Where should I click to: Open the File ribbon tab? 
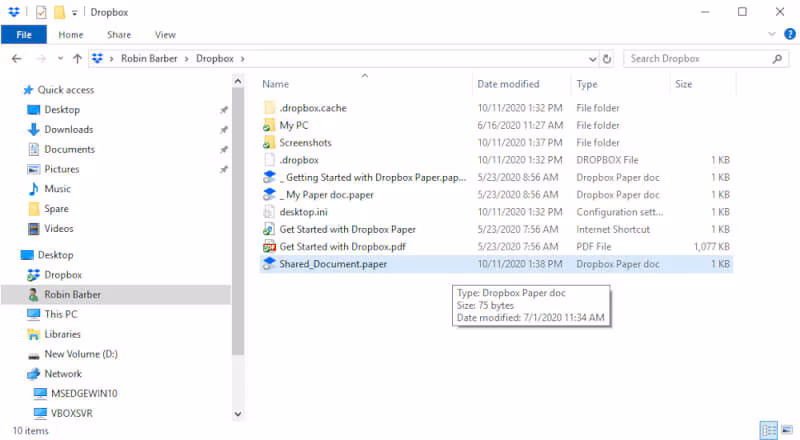pyautogui.click(x=23, y=35)
